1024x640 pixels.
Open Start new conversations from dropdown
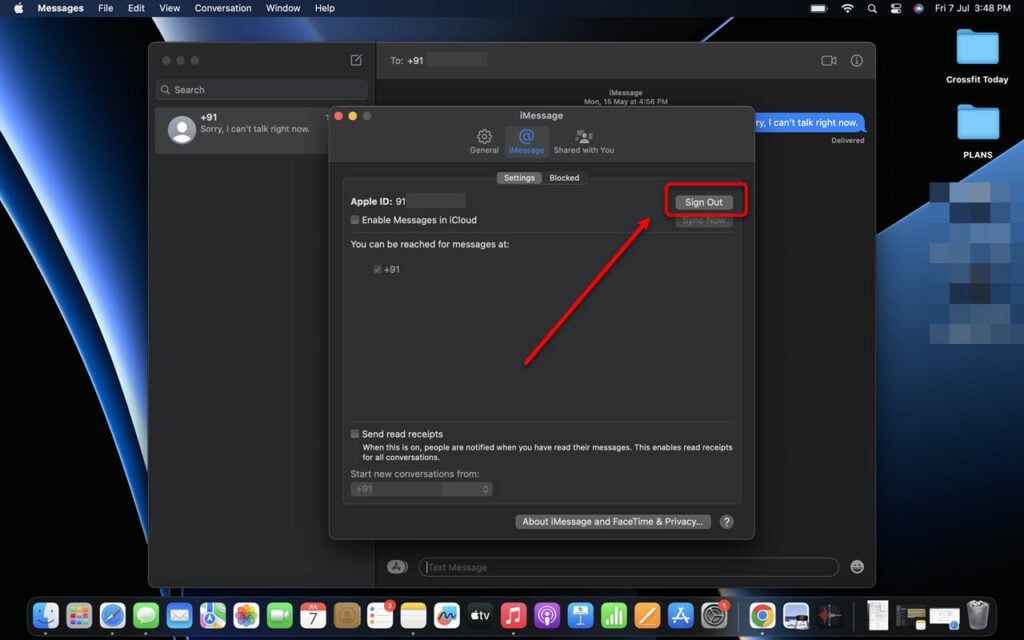(421, 489)
